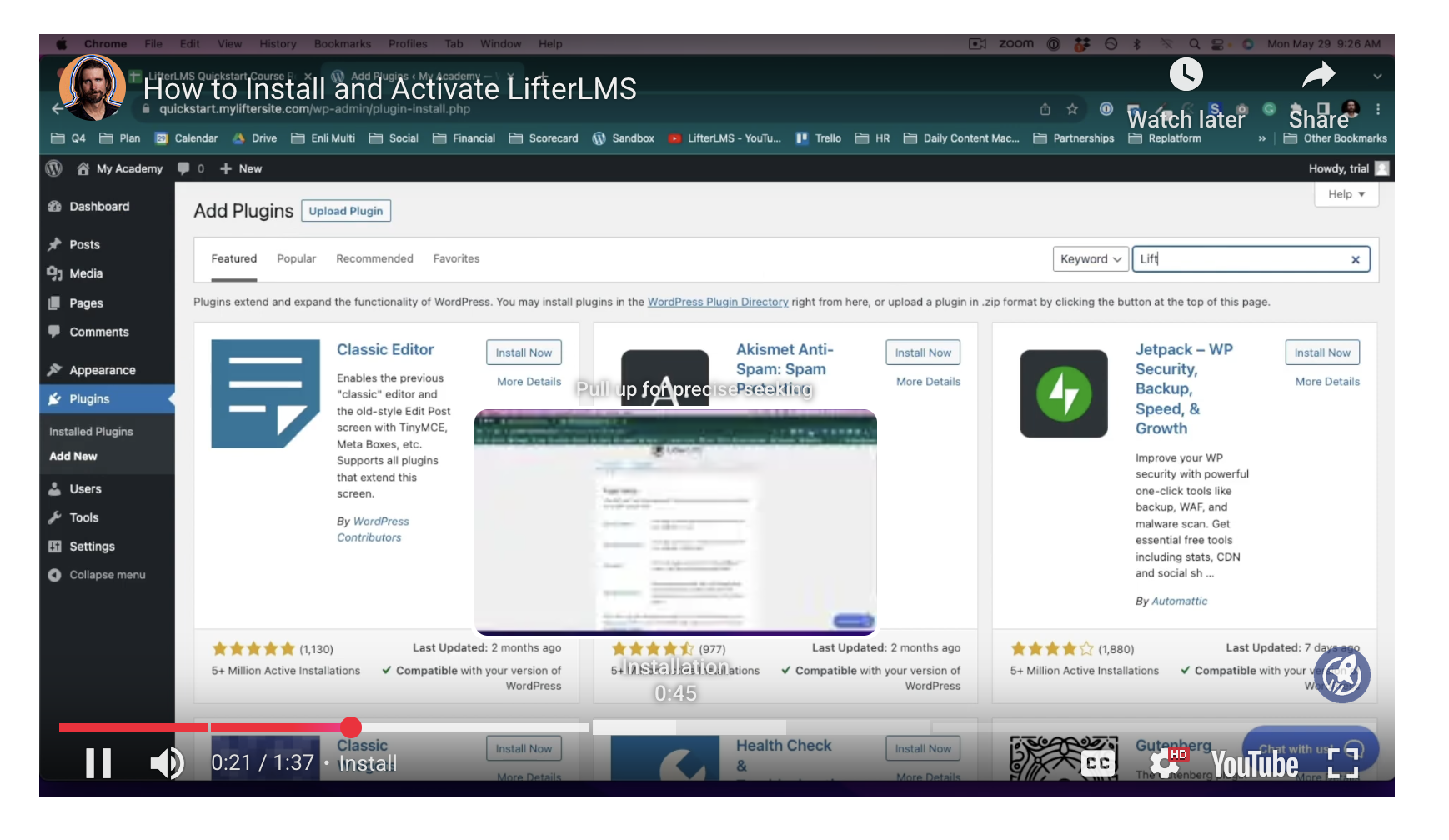This screenshot has width=1449, height=840.
Task: Click the Upload Plugin button
Action: pos(345,211)
